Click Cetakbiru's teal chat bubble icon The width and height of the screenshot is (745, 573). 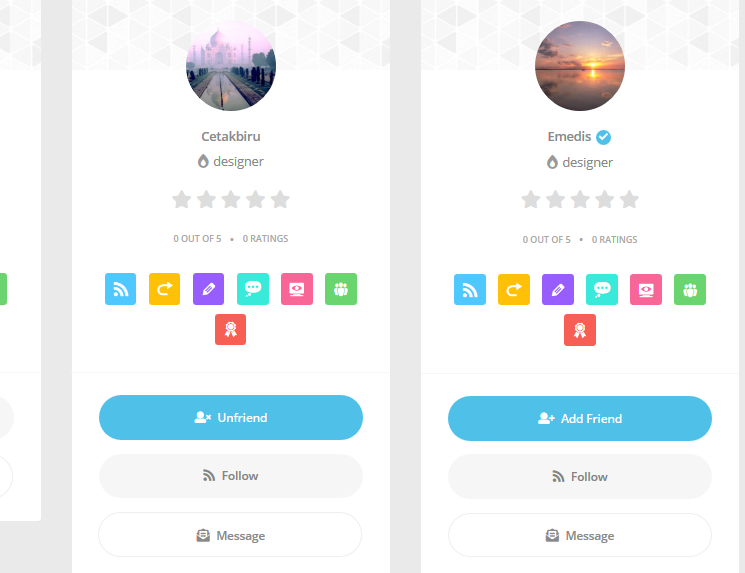pos(253,289)
